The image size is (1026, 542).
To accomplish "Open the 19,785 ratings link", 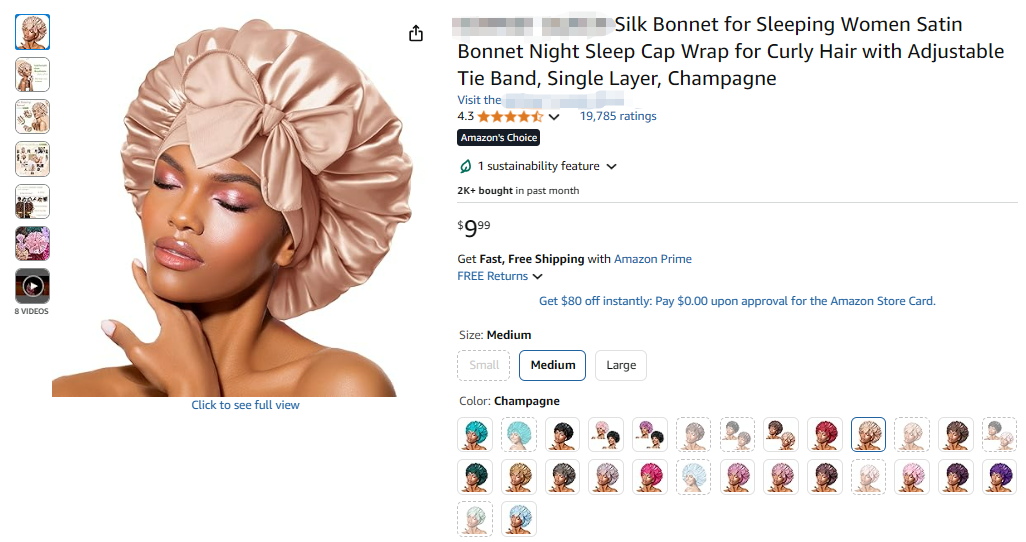I will (x=618, y=116).
